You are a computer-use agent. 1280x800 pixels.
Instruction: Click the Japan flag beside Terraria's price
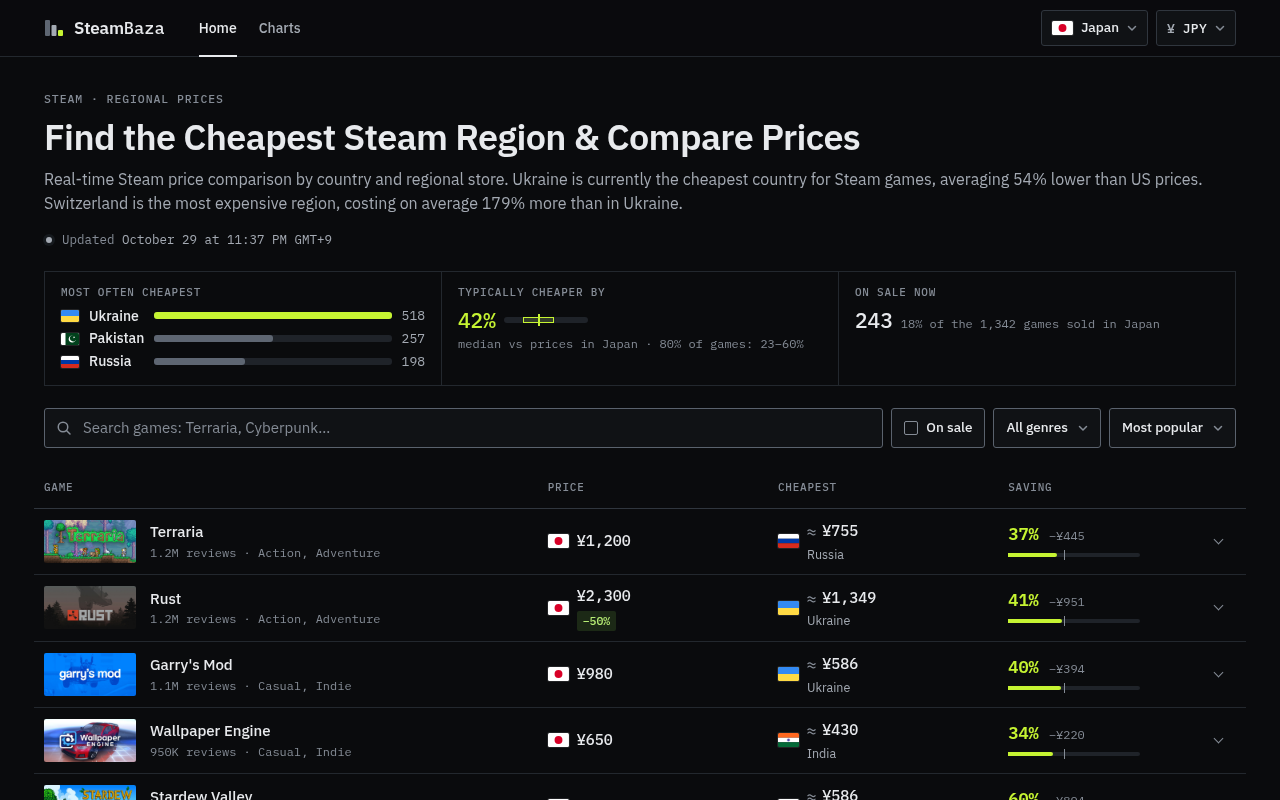click(558, 541)
